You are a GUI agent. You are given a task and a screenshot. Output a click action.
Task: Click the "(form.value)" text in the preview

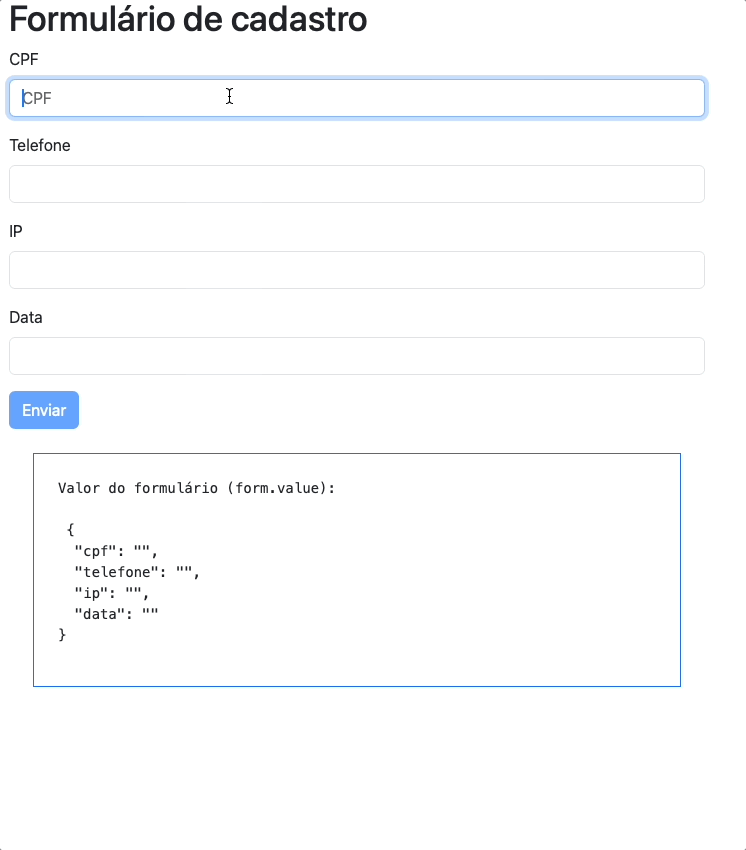[281, 488]
